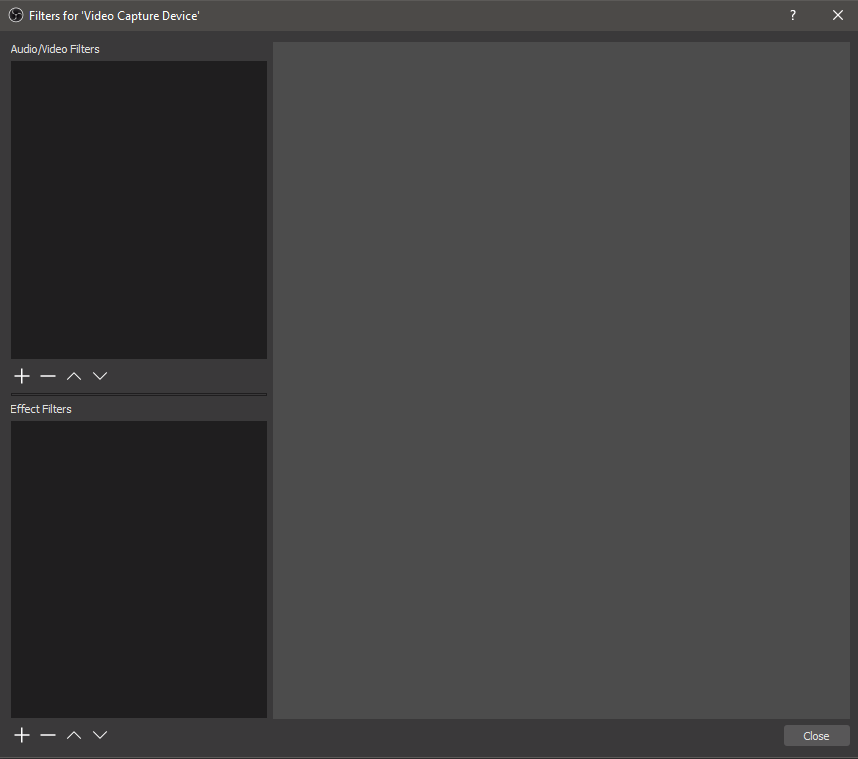The height and width of the screenshot is (759, 858).
Task: Move Effect filter down with down arrow
Action: (100, 735)
